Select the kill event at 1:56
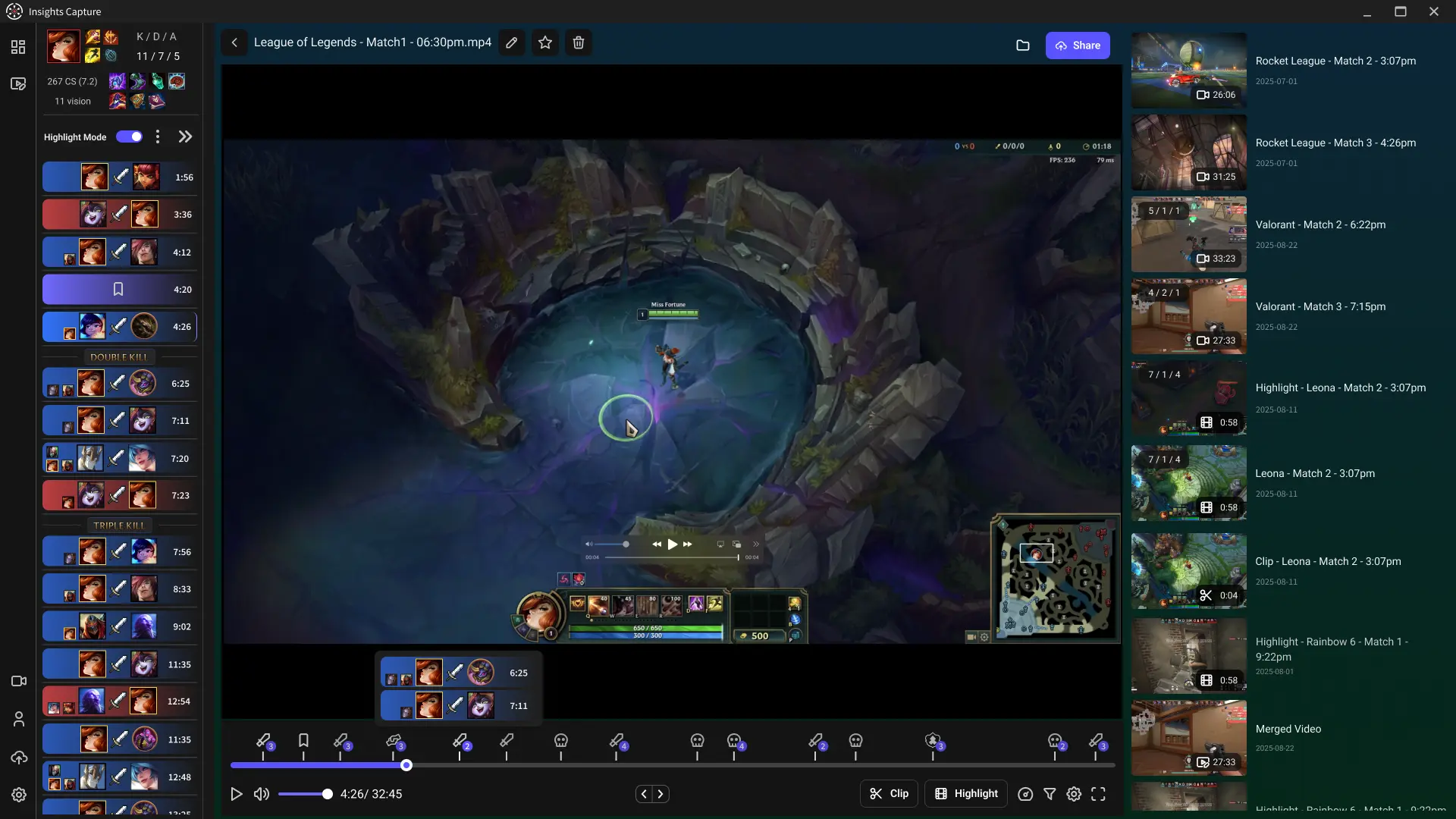Viewport: 1456px width, 819px height. tap(120, 177)
